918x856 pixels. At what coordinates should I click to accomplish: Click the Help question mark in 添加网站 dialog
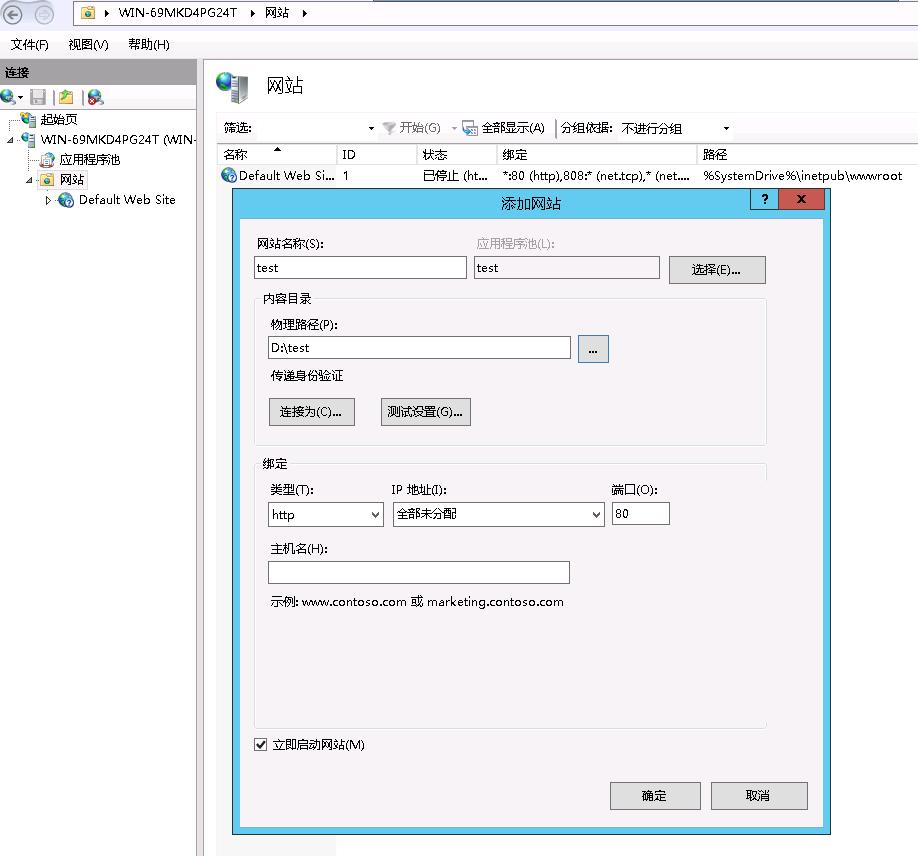[763, 200]
